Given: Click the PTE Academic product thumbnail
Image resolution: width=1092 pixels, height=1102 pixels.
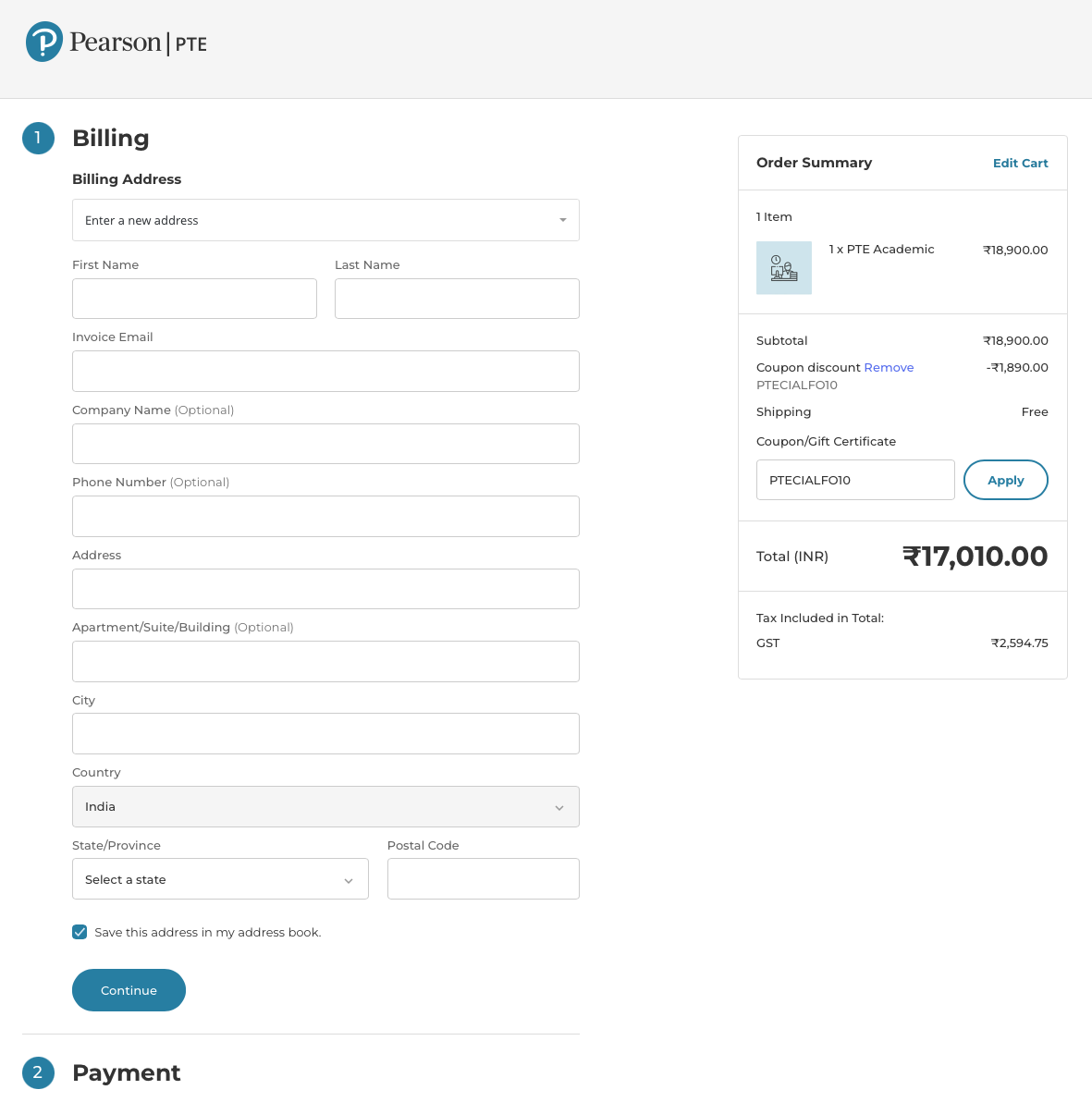Looking at the screenshot, I should click(x=783, y=268).
